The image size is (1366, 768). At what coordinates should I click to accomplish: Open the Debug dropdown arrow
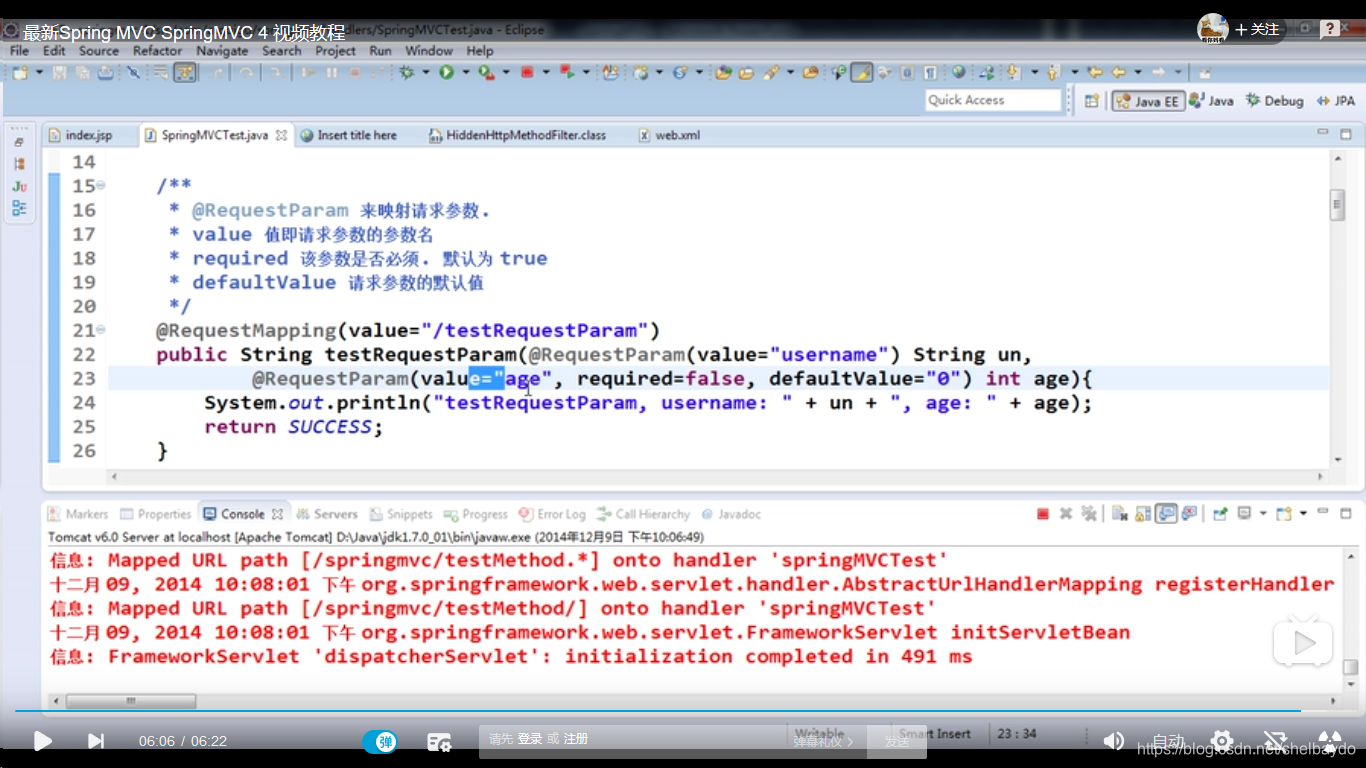point(425,73)
